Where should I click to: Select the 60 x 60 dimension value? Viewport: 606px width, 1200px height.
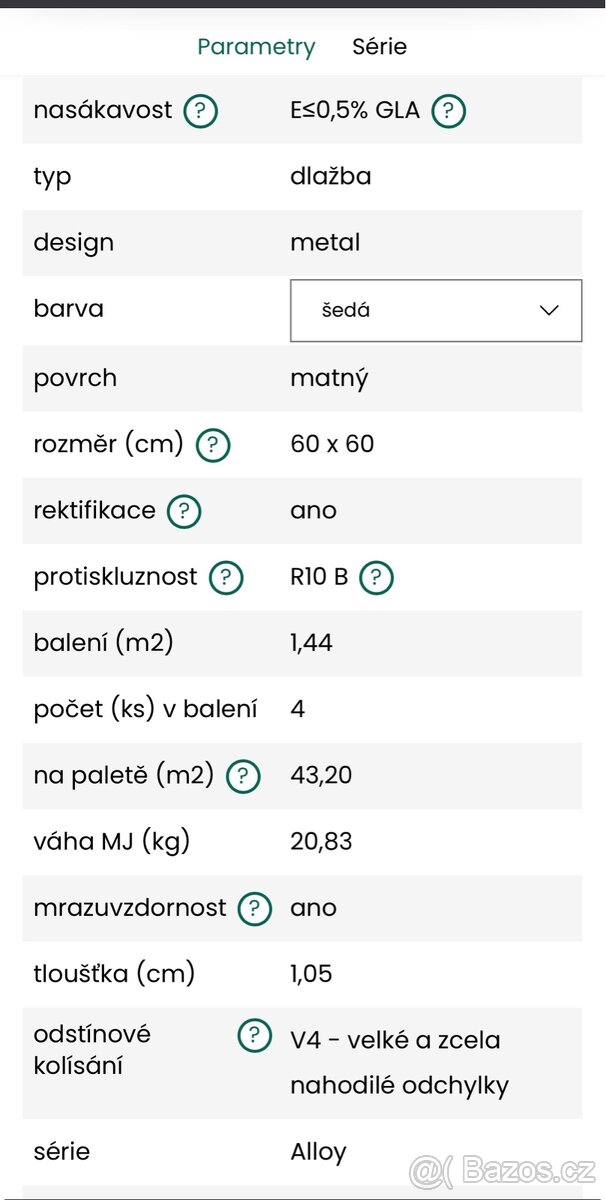[x=332, y=444]
